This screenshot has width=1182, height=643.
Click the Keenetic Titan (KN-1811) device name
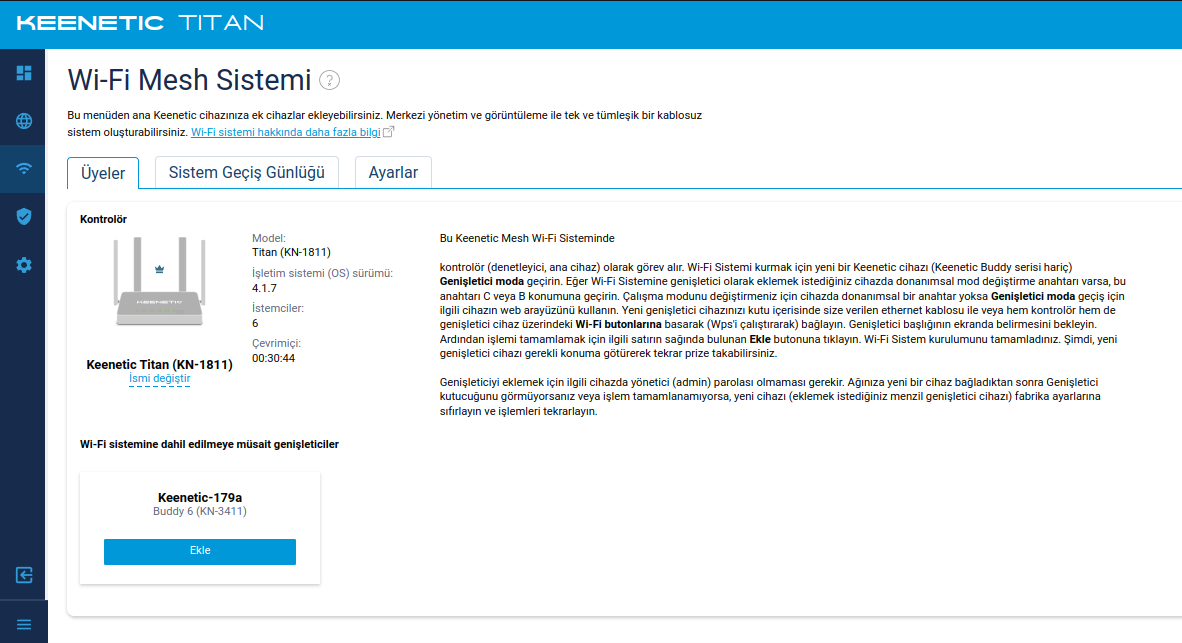coord(159,365)
